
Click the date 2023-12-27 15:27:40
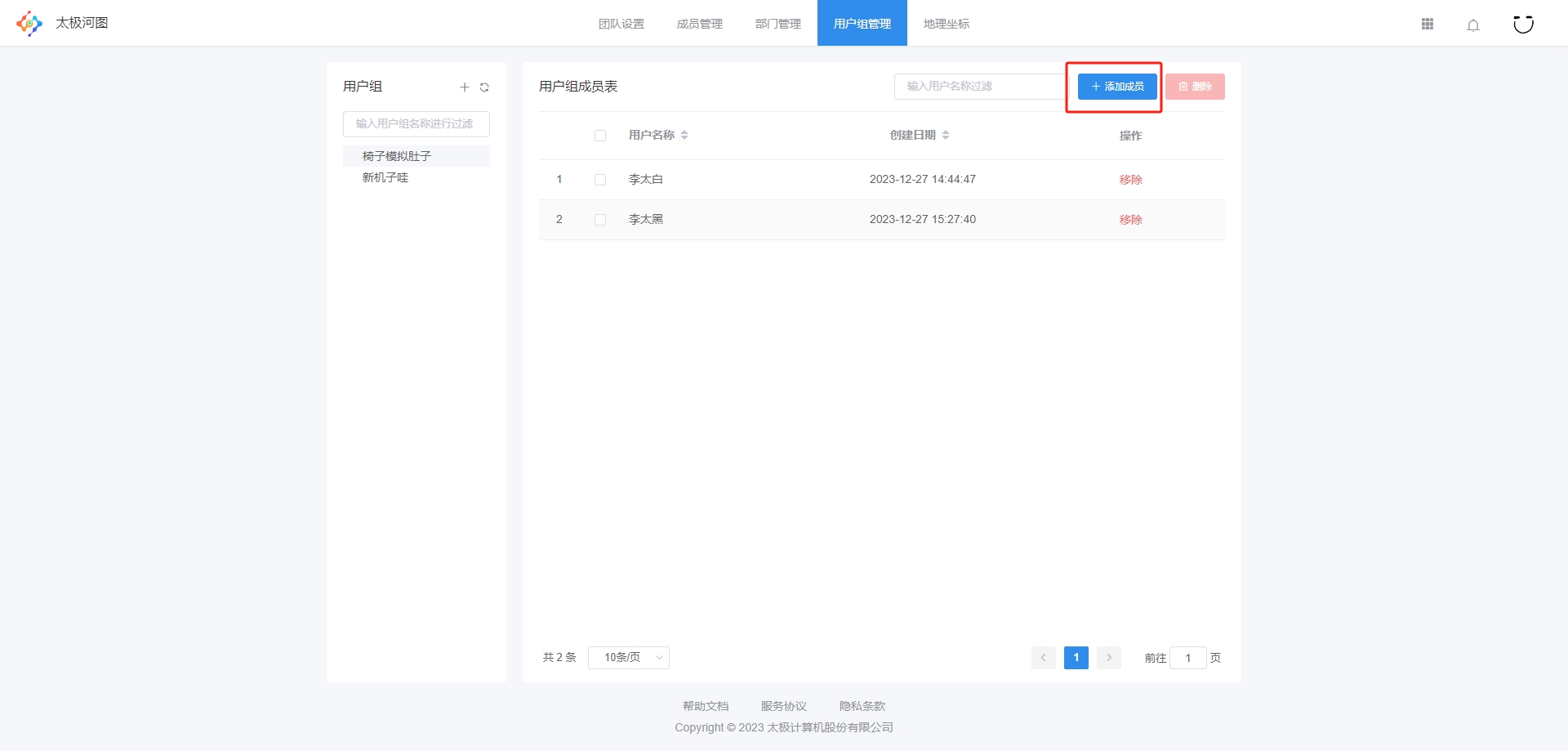coord(923,220)
